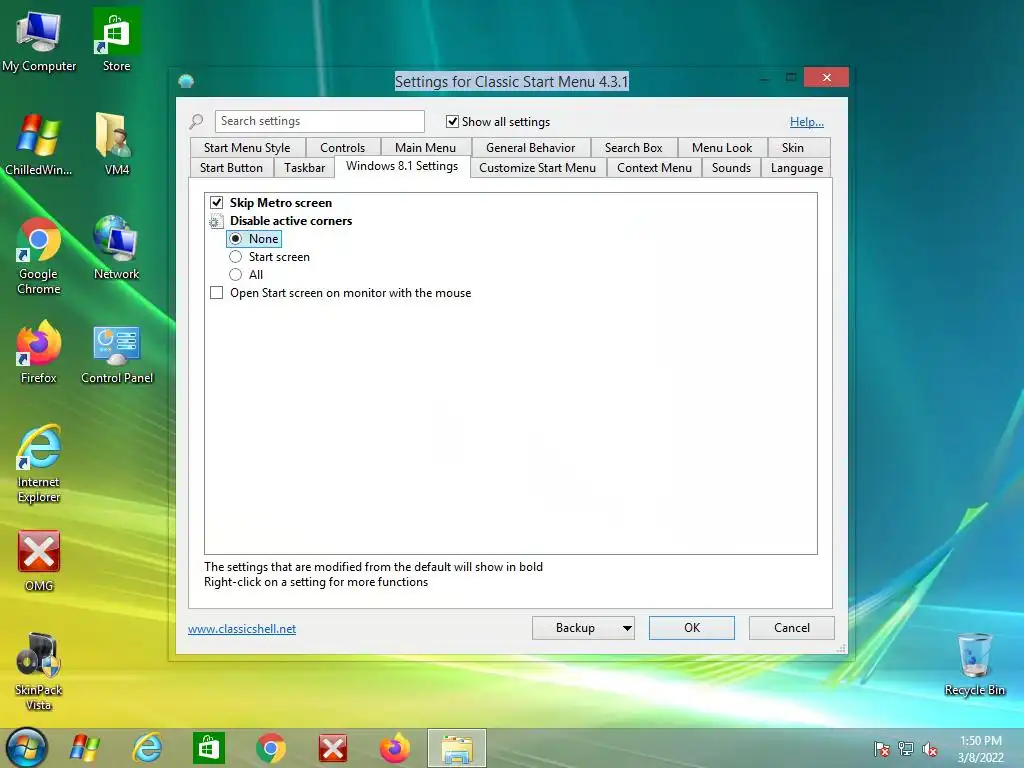The width and height of the screenshot is (1024, 768).
Task: Click the red X taskbar icon
Action: tap(332, 748)
